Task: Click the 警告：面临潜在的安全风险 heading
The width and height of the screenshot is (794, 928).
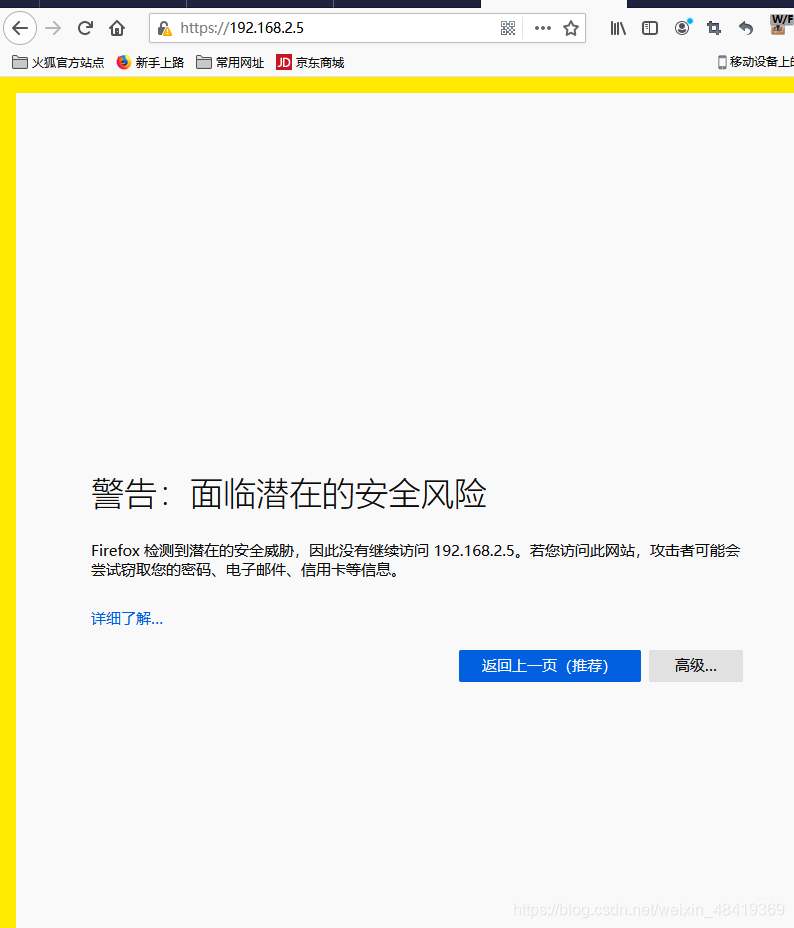Action: click(289, 494)
